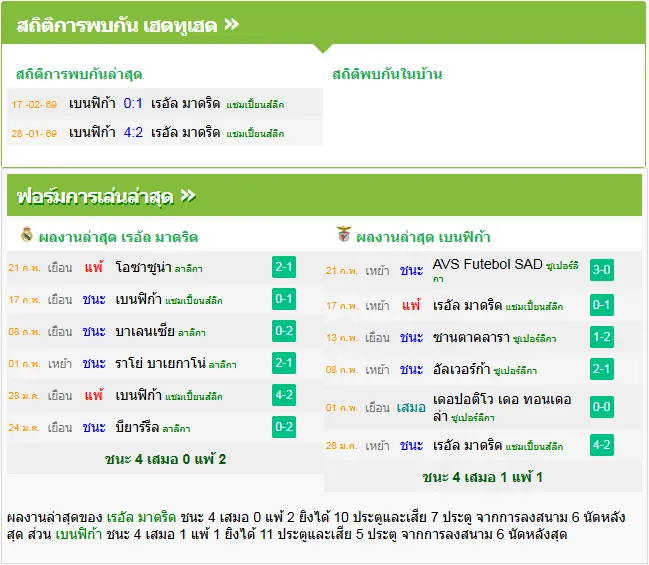Image resolution: width=649 pixels, height=565 pixels.
Task: Click the green เบนฟิก้า link in summary paragraph
Action: 79,534
